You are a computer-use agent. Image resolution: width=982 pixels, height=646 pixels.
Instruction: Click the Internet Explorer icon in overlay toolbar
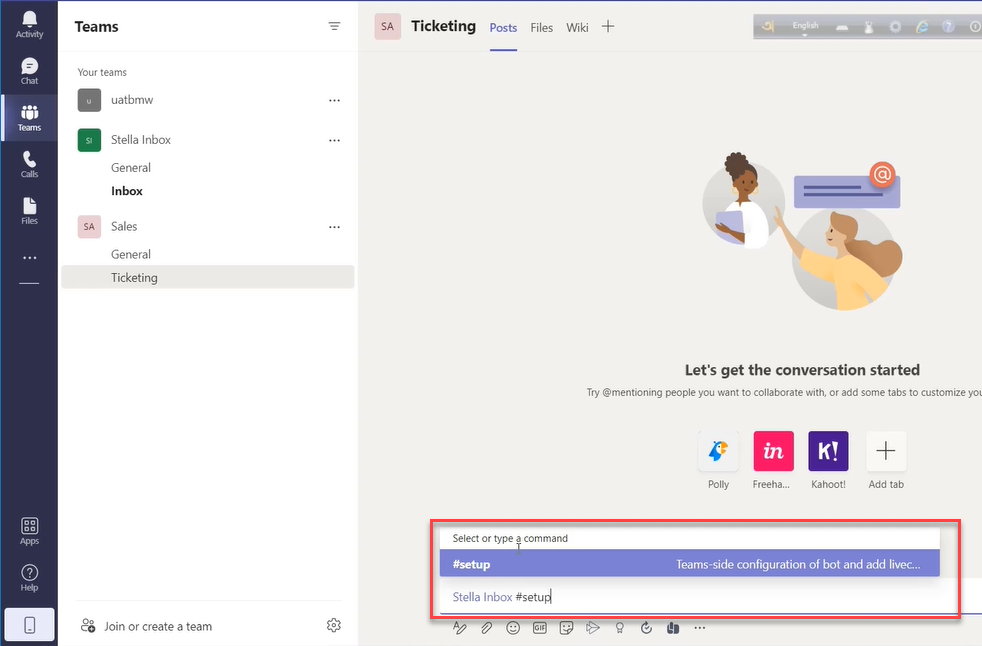tap(922, 27)
